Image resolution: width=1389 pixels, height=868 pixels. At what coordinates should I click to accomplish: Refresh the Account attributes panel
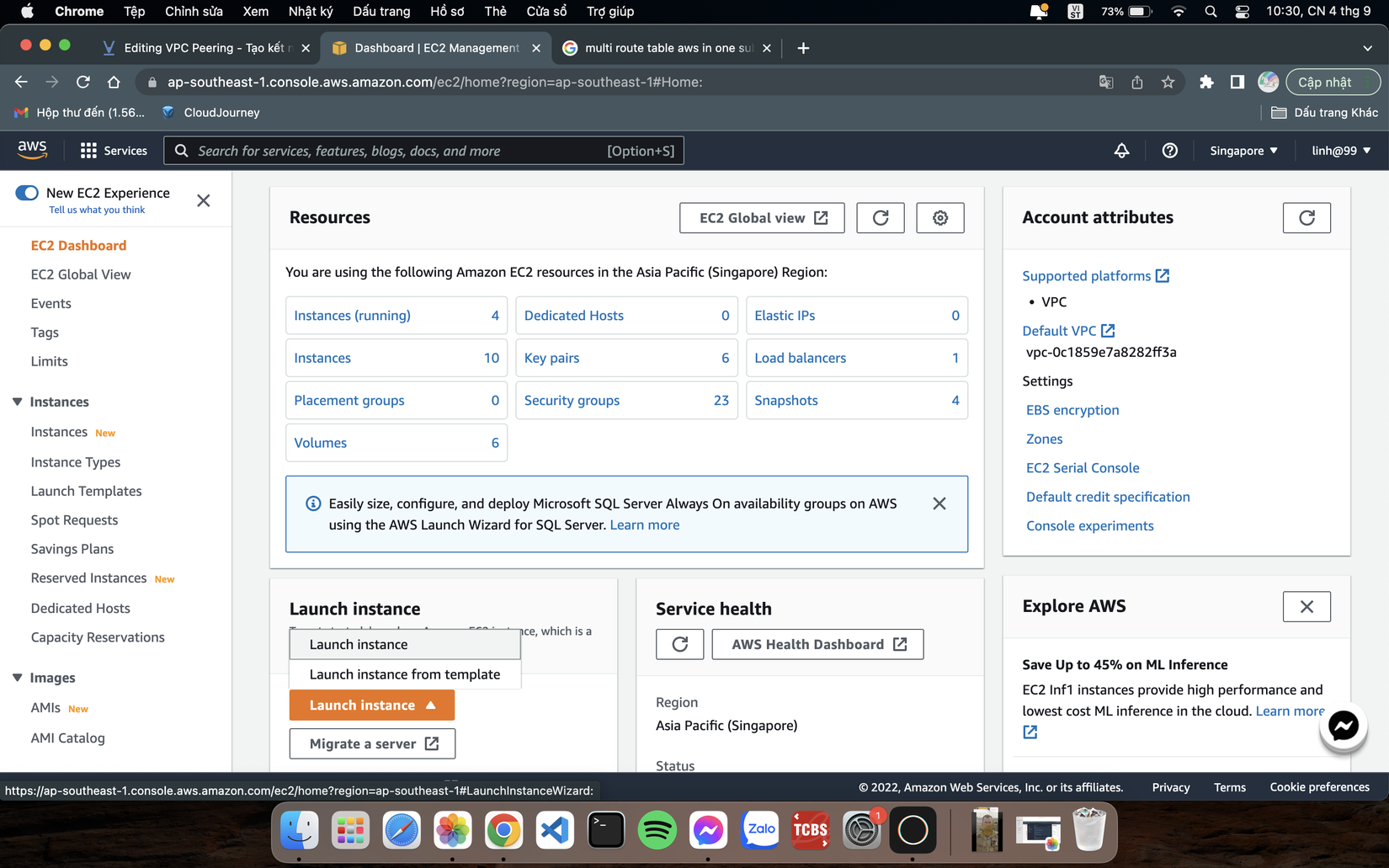point(1307,218)
